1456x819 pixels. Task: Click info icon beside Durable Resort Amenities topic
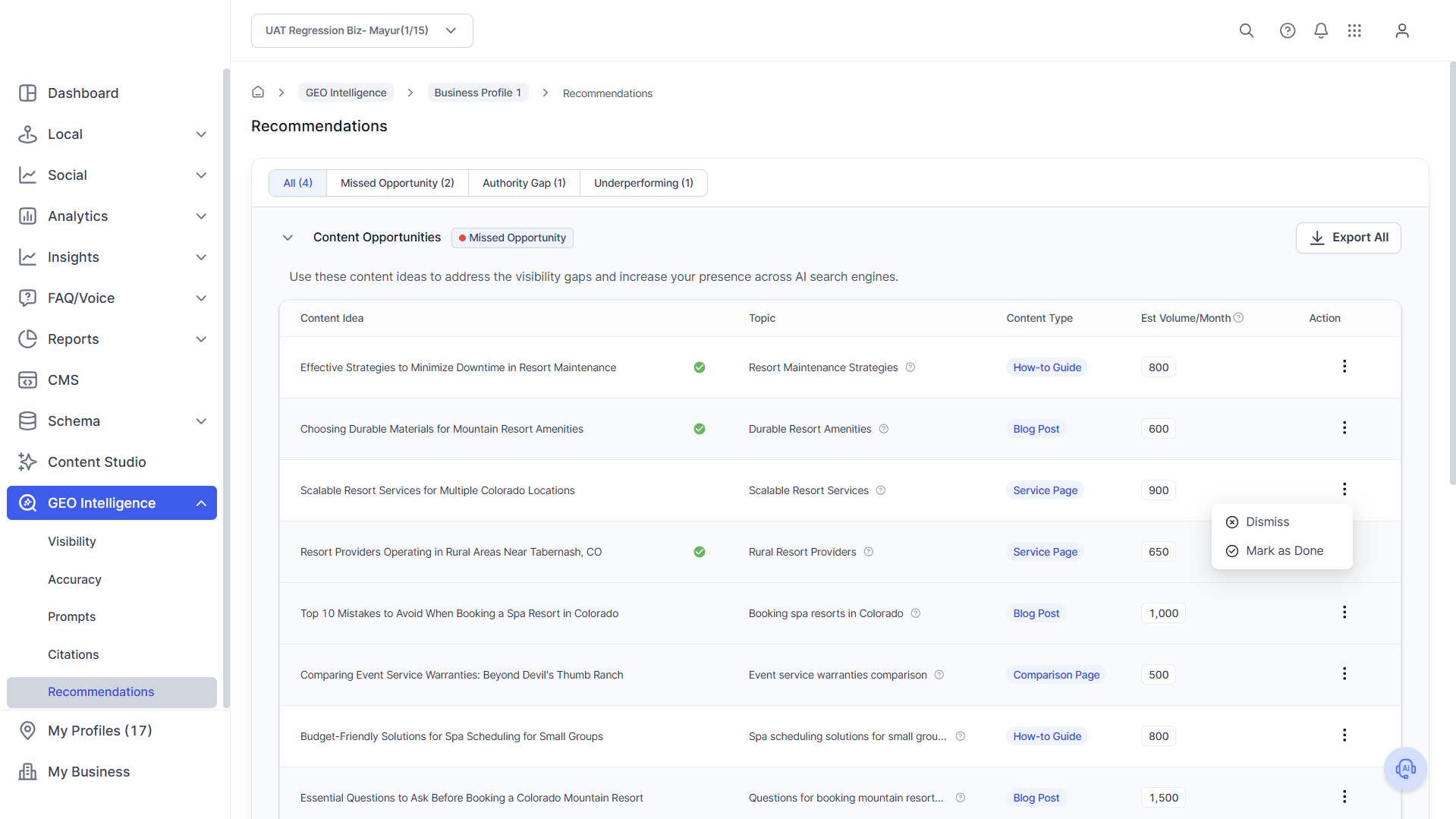click(884, 429)
